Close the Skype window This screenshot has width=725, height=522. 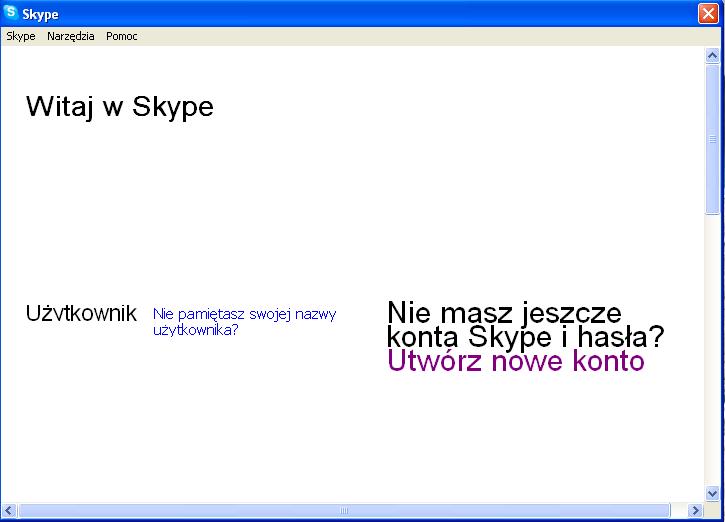pyautogui.click(x=708, y=13)
